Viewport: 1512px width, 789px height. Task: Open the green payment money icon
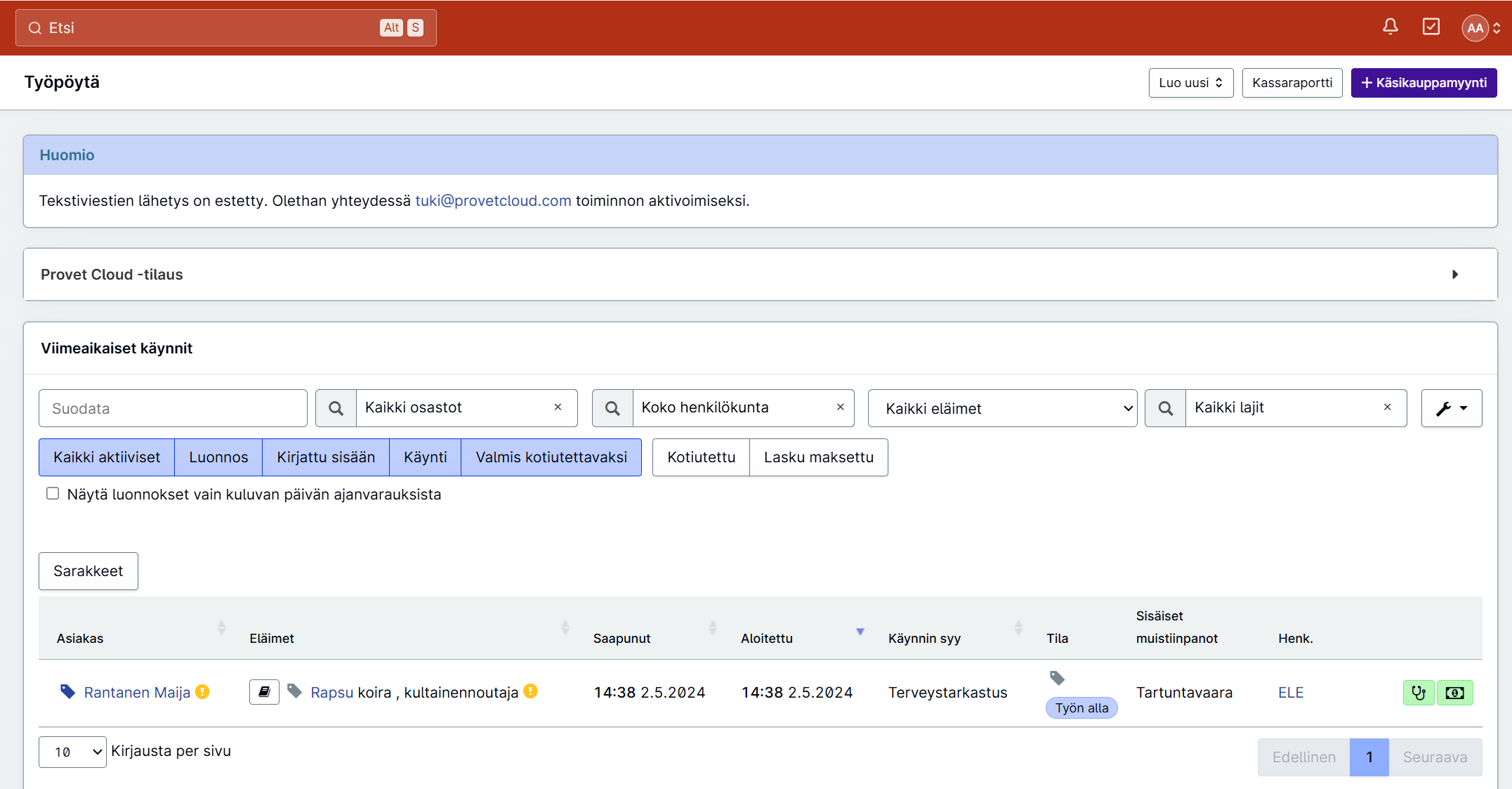click(1455, 693)
